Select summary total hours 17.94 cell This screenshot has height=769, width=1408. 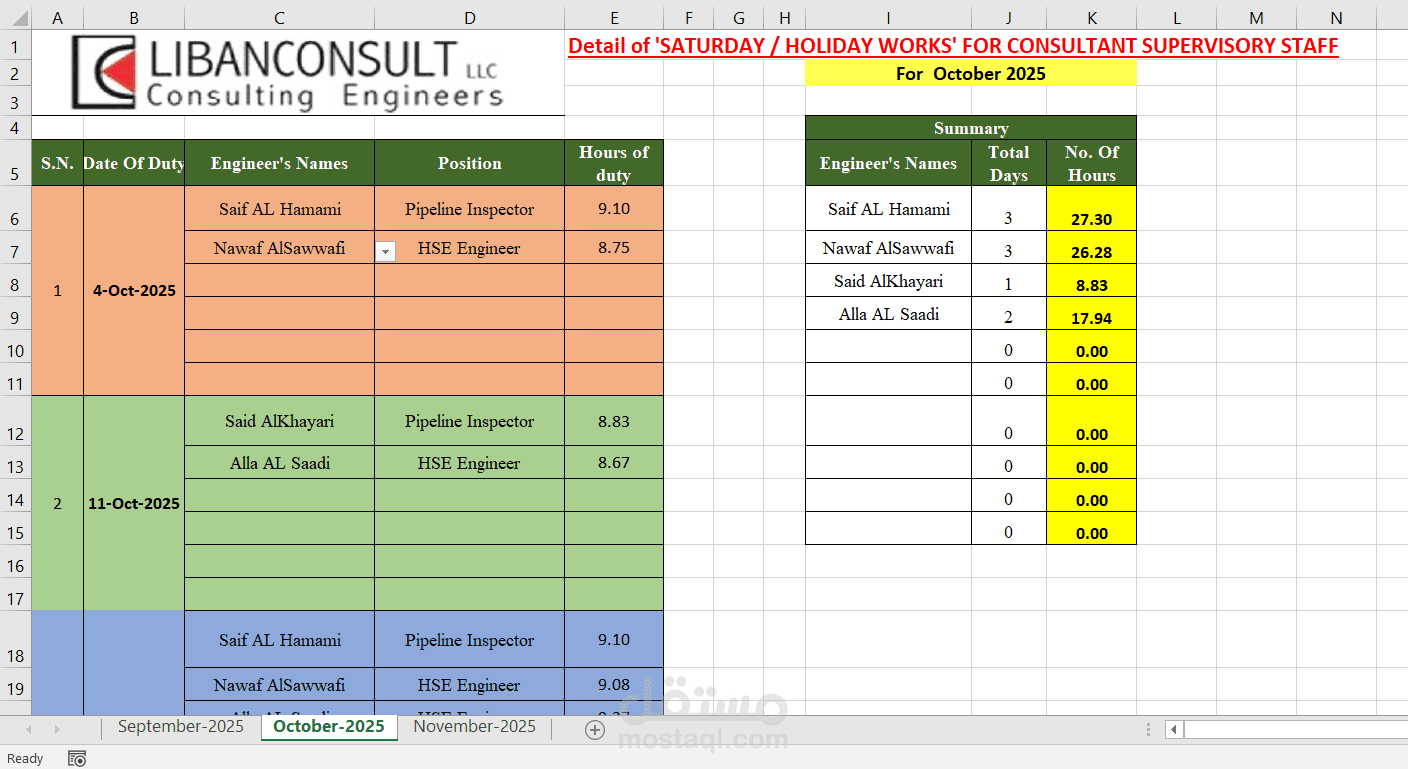1091,313
